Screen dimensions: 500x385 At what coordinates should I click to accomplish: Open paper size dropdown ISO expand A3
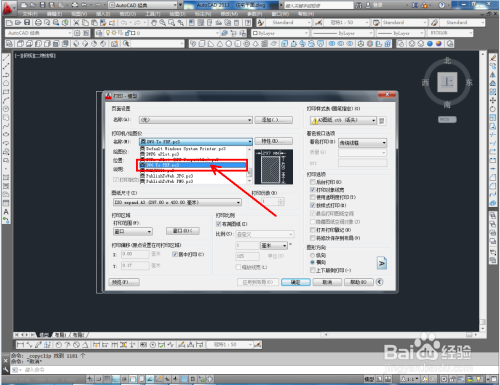point(177,202)
